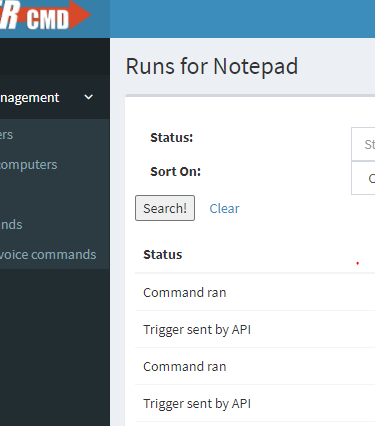The width and height of the screenshot is (375, 426).
Task: Open the management sidebar section
Action: coord(55,97)
